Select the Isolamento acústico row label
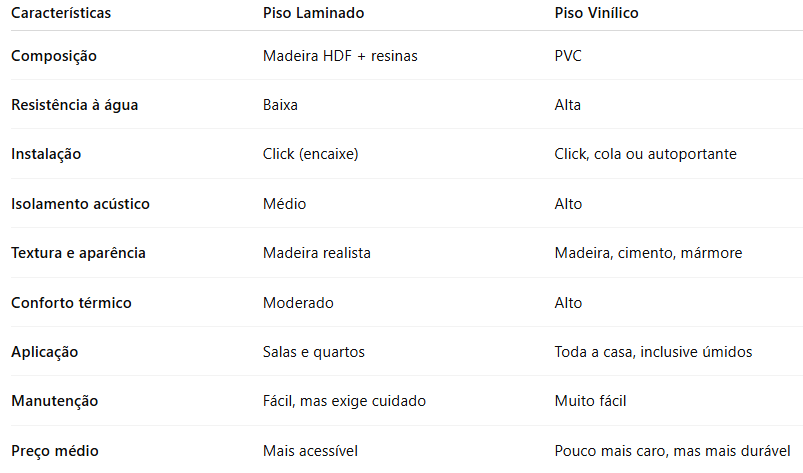 tap(80, 204)
